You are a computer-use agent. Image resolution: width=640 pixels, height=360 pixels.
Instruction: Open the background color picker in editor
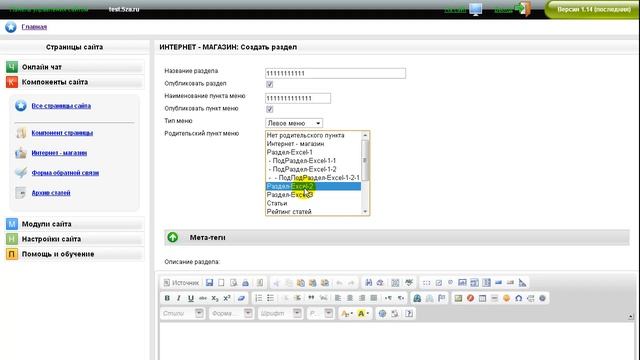click(x=363, y=313)
